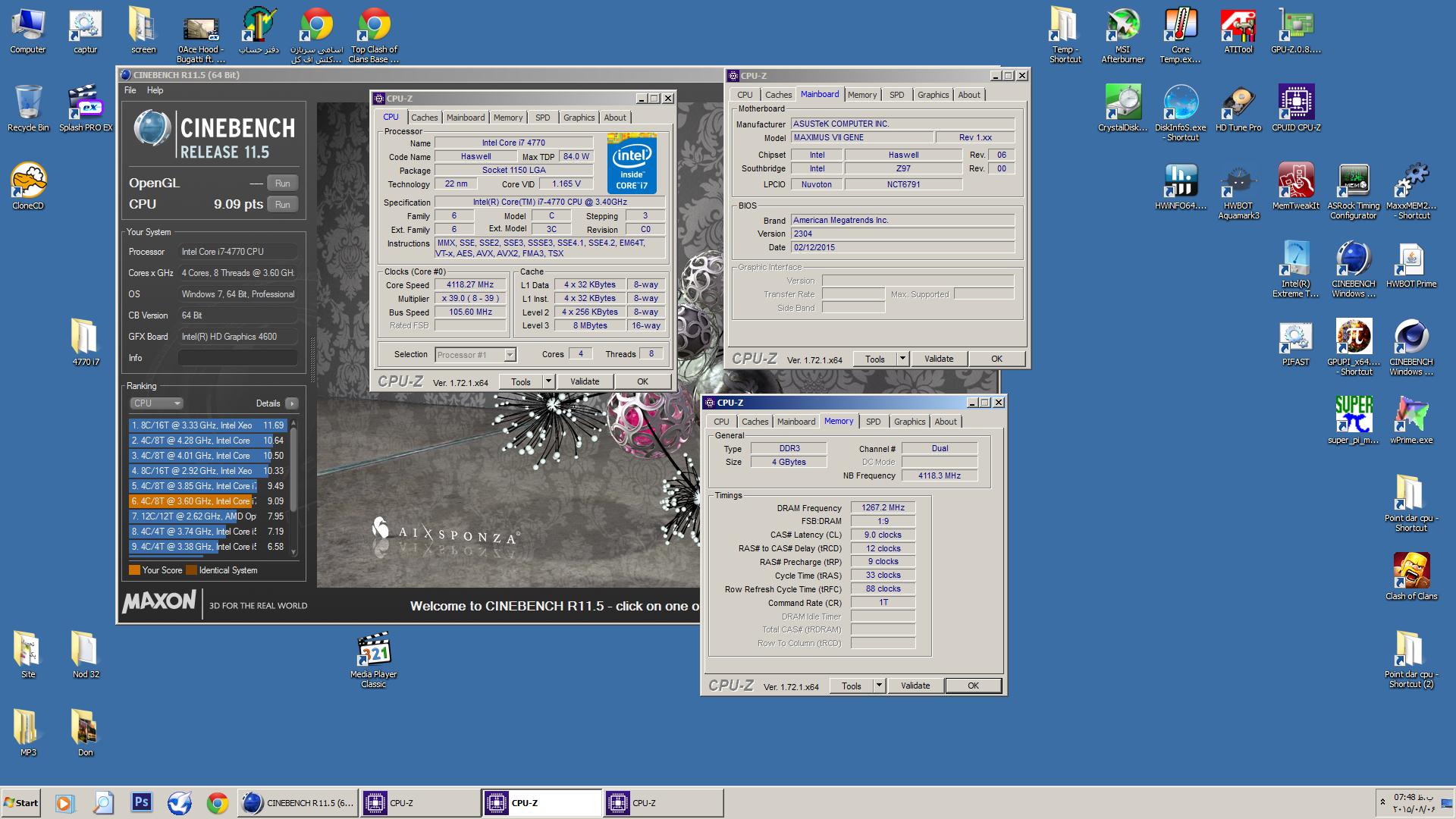Viewport: 1456px width, 819px height.
Task: Click Validate in CPU tab window
Action: click(584, 381)
